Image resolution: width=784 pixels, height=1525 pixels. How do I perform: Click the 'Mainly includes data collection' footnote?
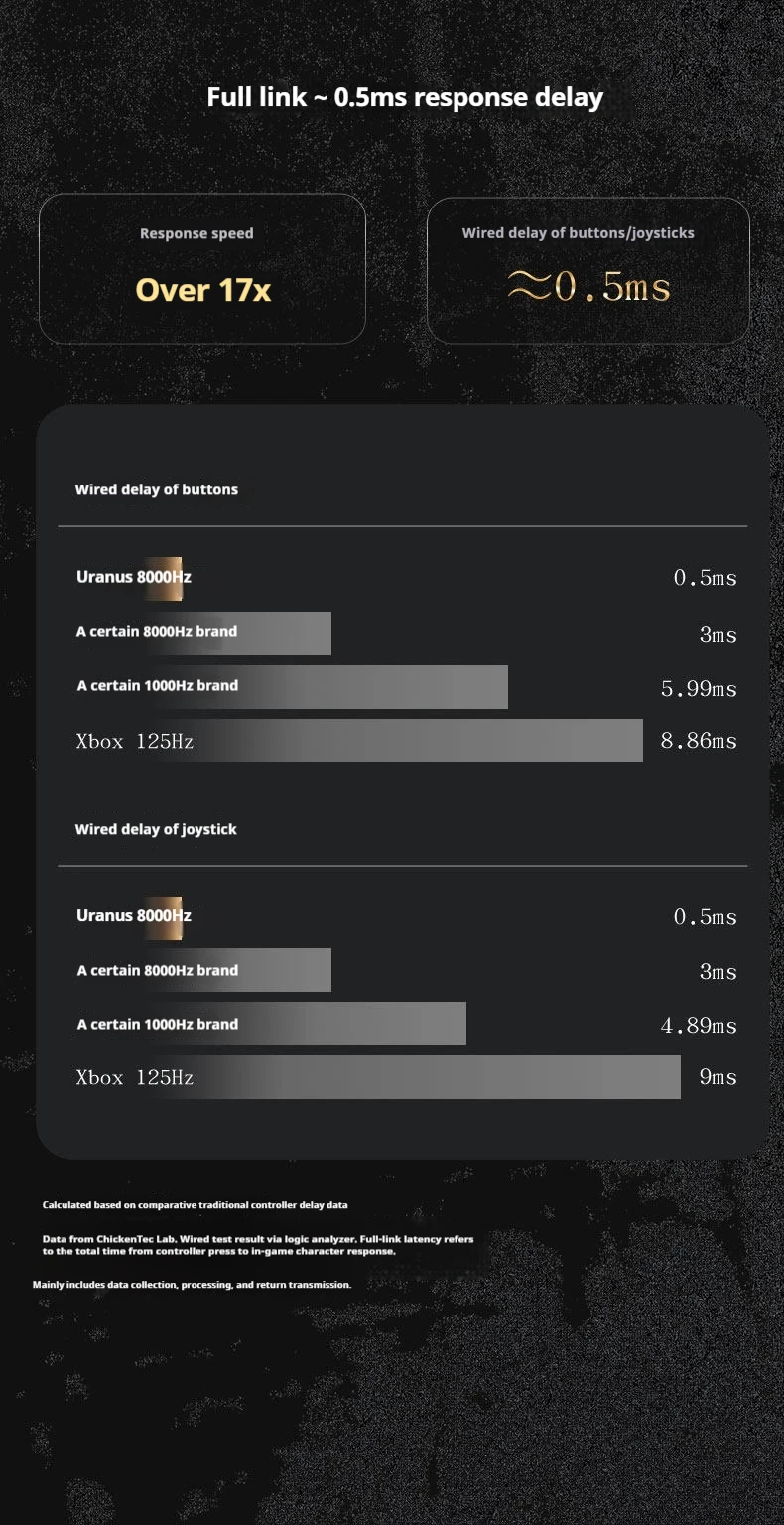[193, 1285]
